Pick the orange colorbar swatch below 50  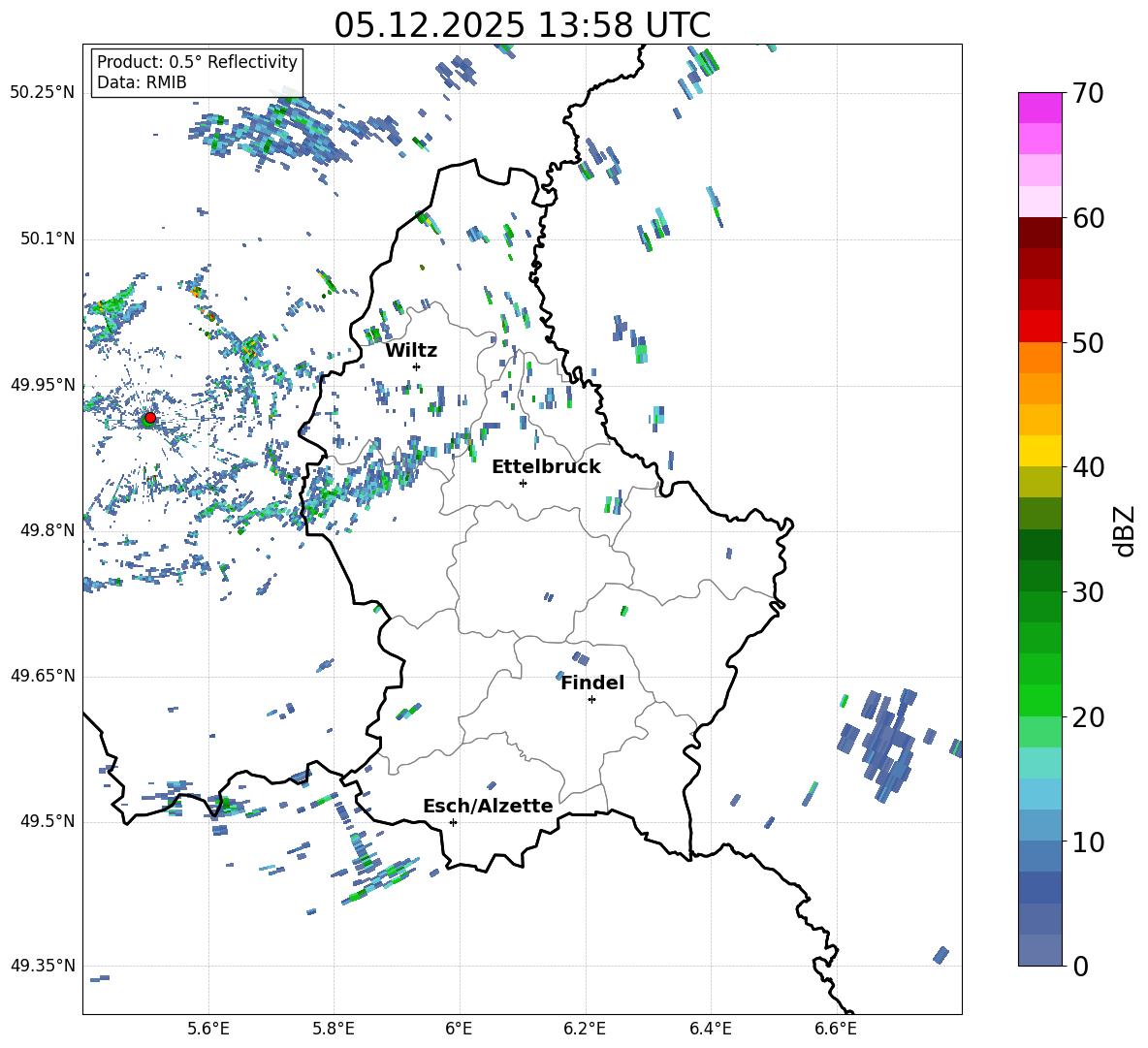click(x=1039, y=357)
